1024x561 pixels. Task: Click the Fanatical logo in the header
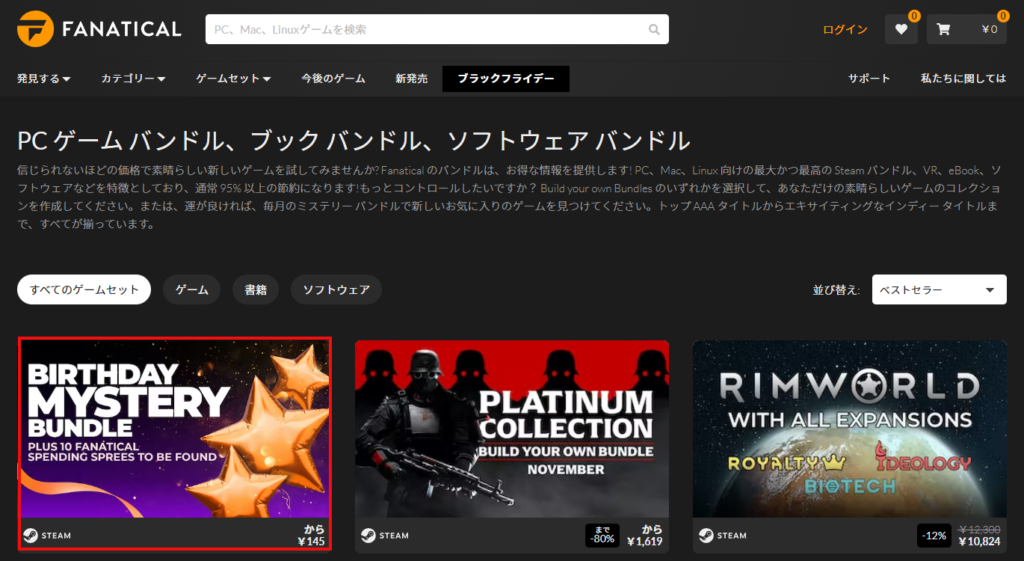99,29
